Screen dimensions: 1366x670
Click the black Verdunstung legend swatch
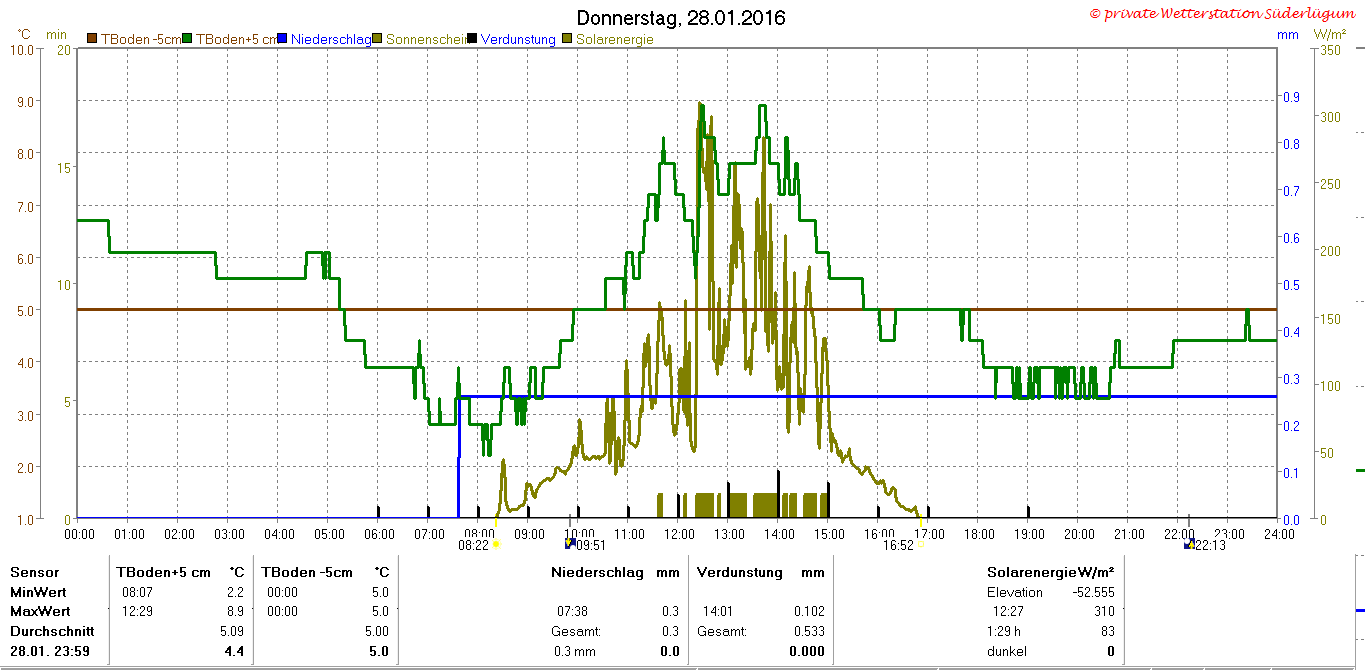pyautogui.click(x=473, y=39)
